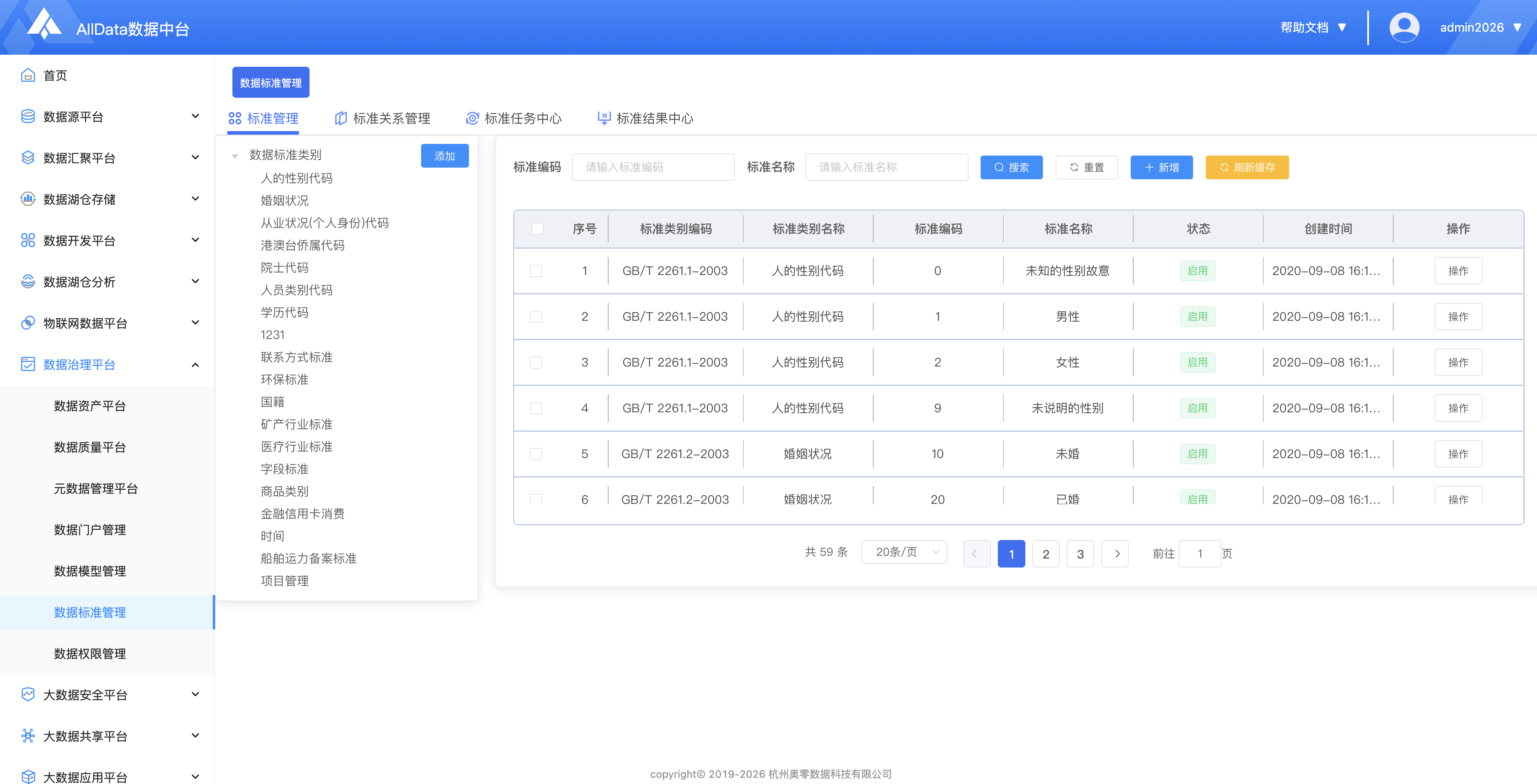Image resolution: width=1537 pixels, height=784 pixels.
Task: Click the AllData logo icon
Action: [x=44, y=24]
